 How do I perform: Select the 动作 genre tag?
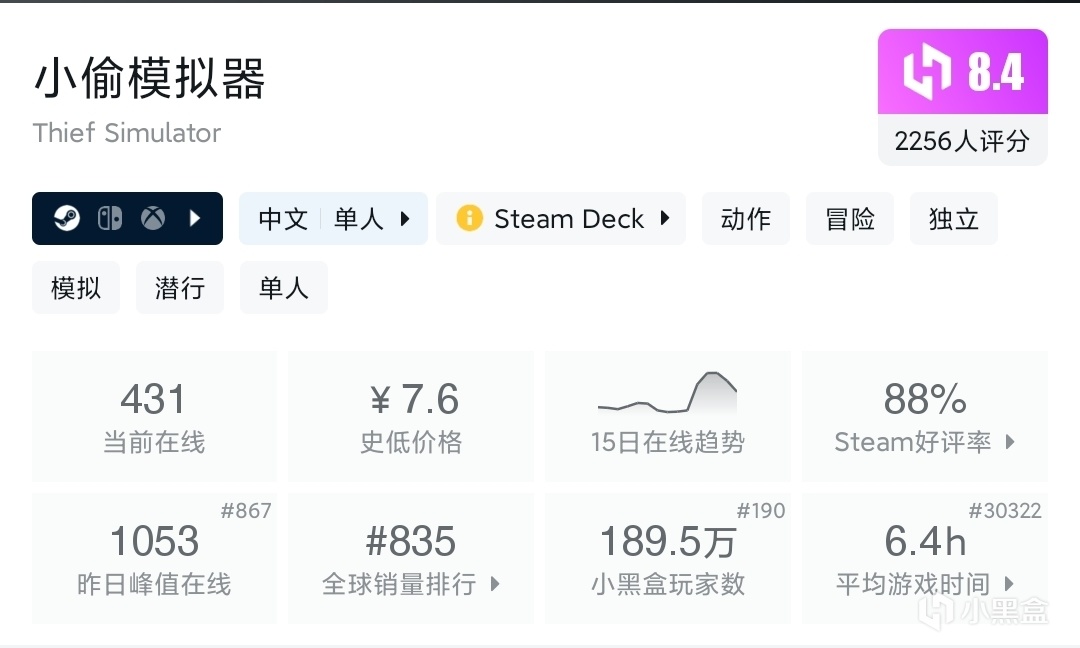746,218
